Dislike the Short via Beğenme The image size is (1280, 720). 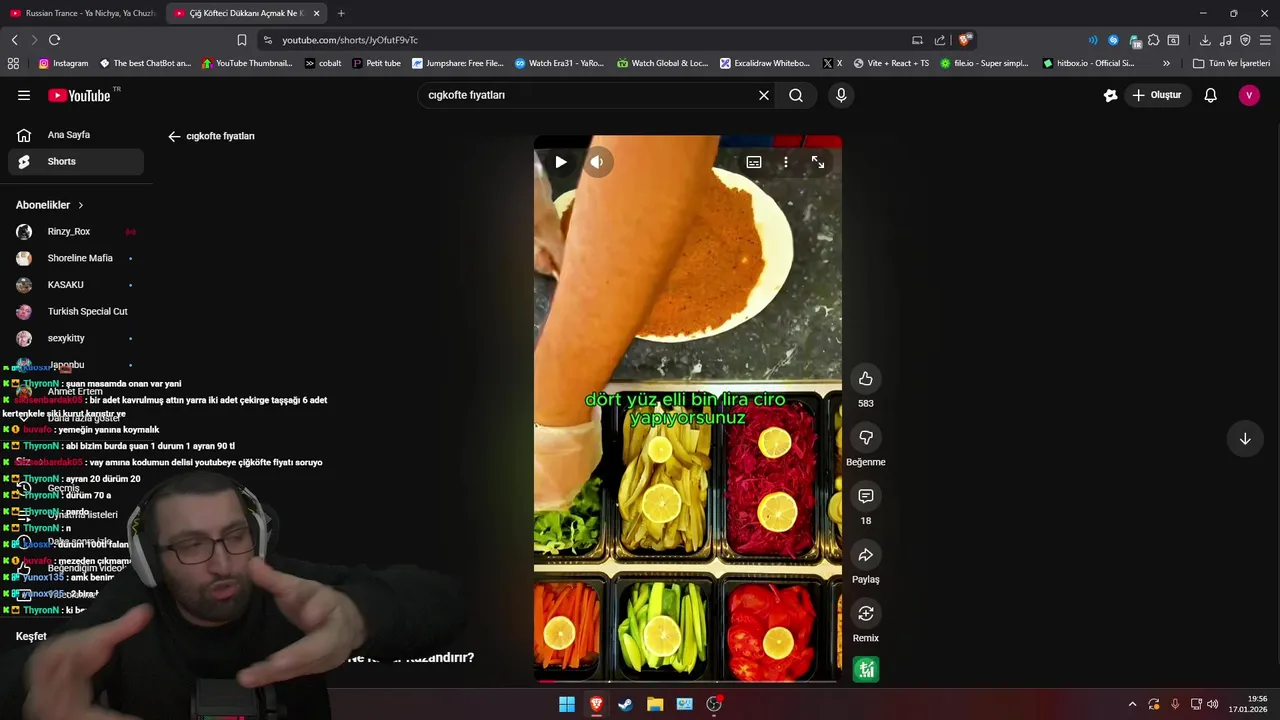(x=866, y=437)
